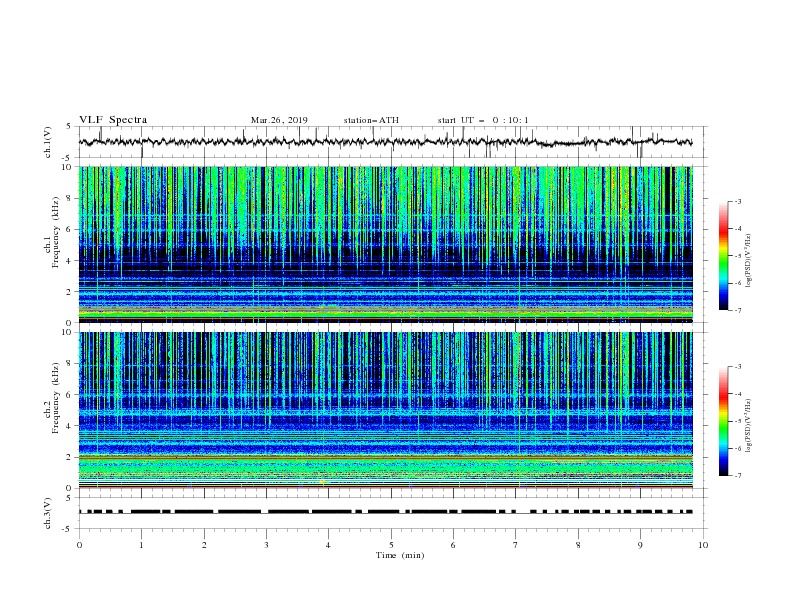Image resolution: width=792 pixels, height=612 pixels.
Task: Click the ch.1 colorbar "log(PSD)(V²/Hz)" label
Action: pos(749,261)
